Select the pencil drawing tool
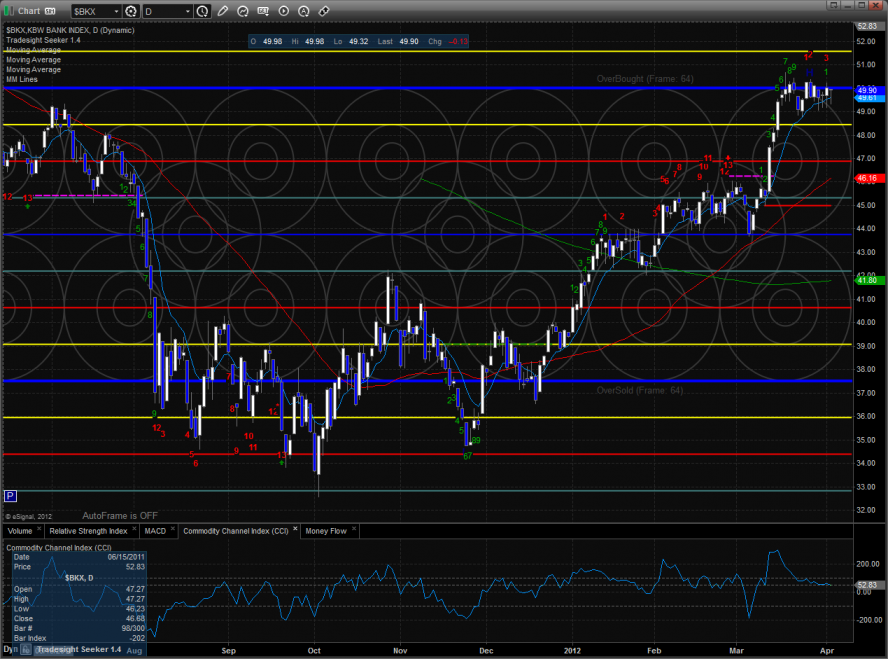The height and width of the screenshot is (659, 888). (222, 11)
